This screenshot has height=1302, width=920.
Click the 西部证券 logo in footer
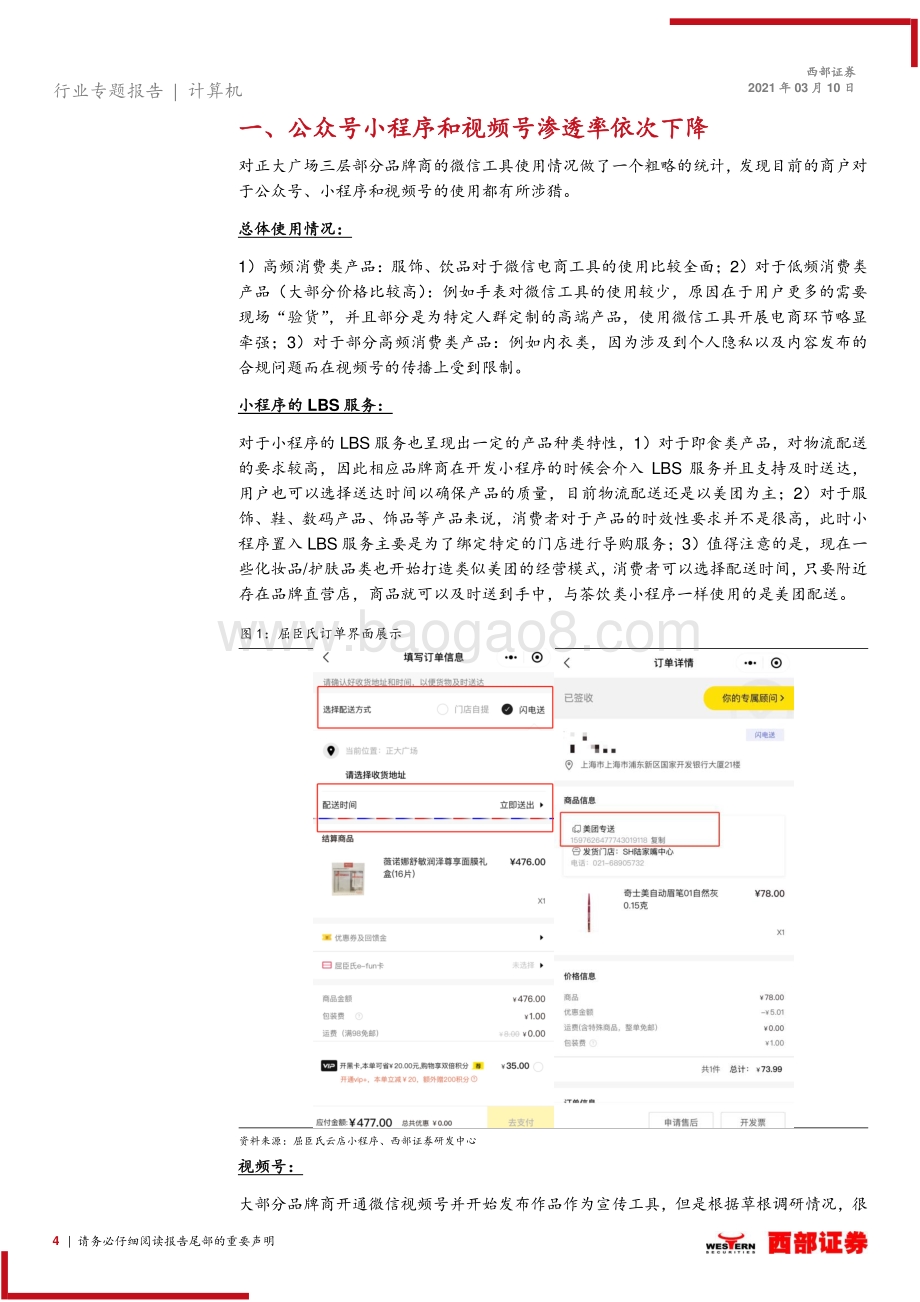click(x=787, y=1243)
